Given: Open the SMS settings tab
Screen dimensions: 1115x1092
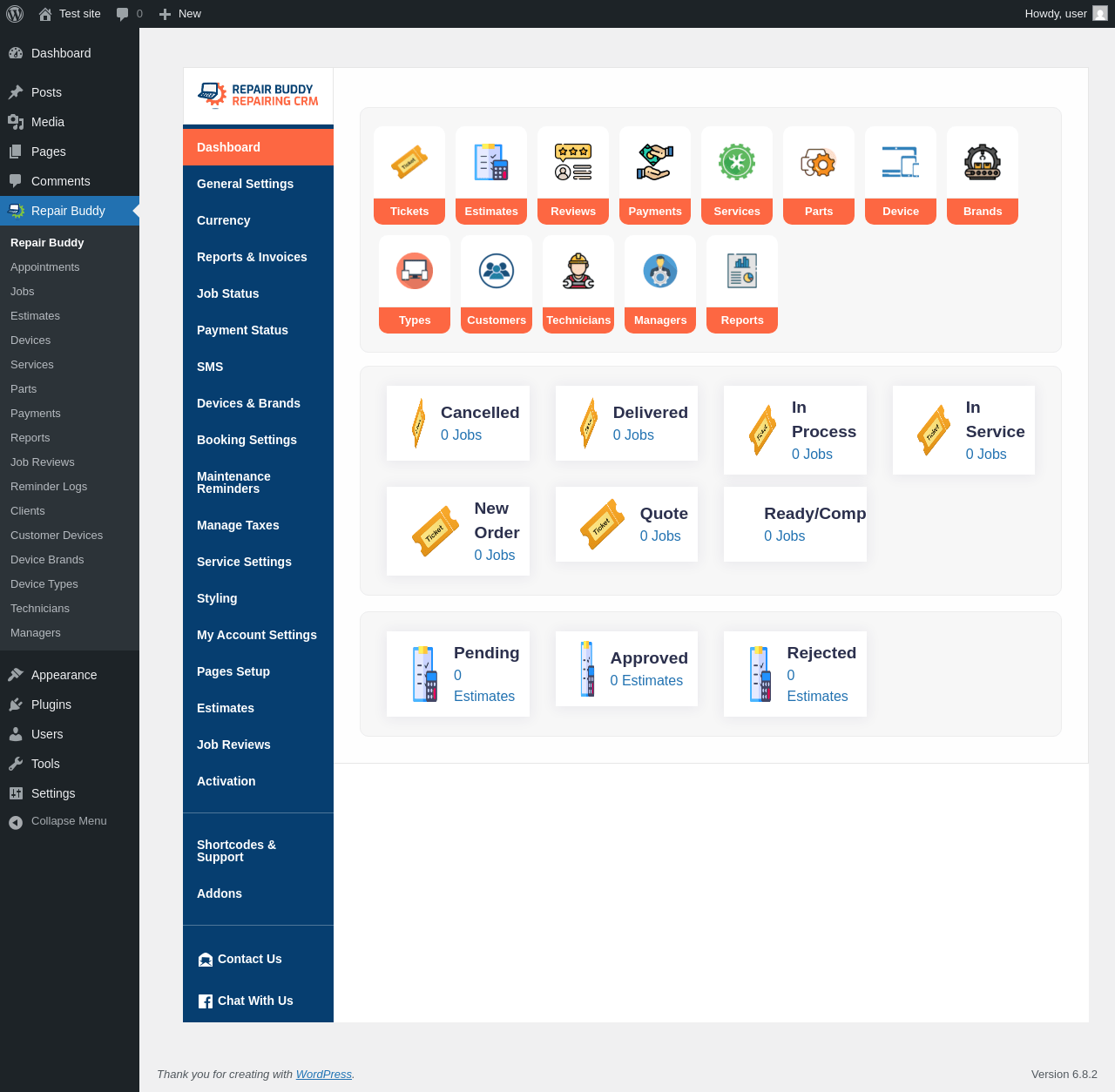Looking at the screenshot, I should (x=258, y=367).
